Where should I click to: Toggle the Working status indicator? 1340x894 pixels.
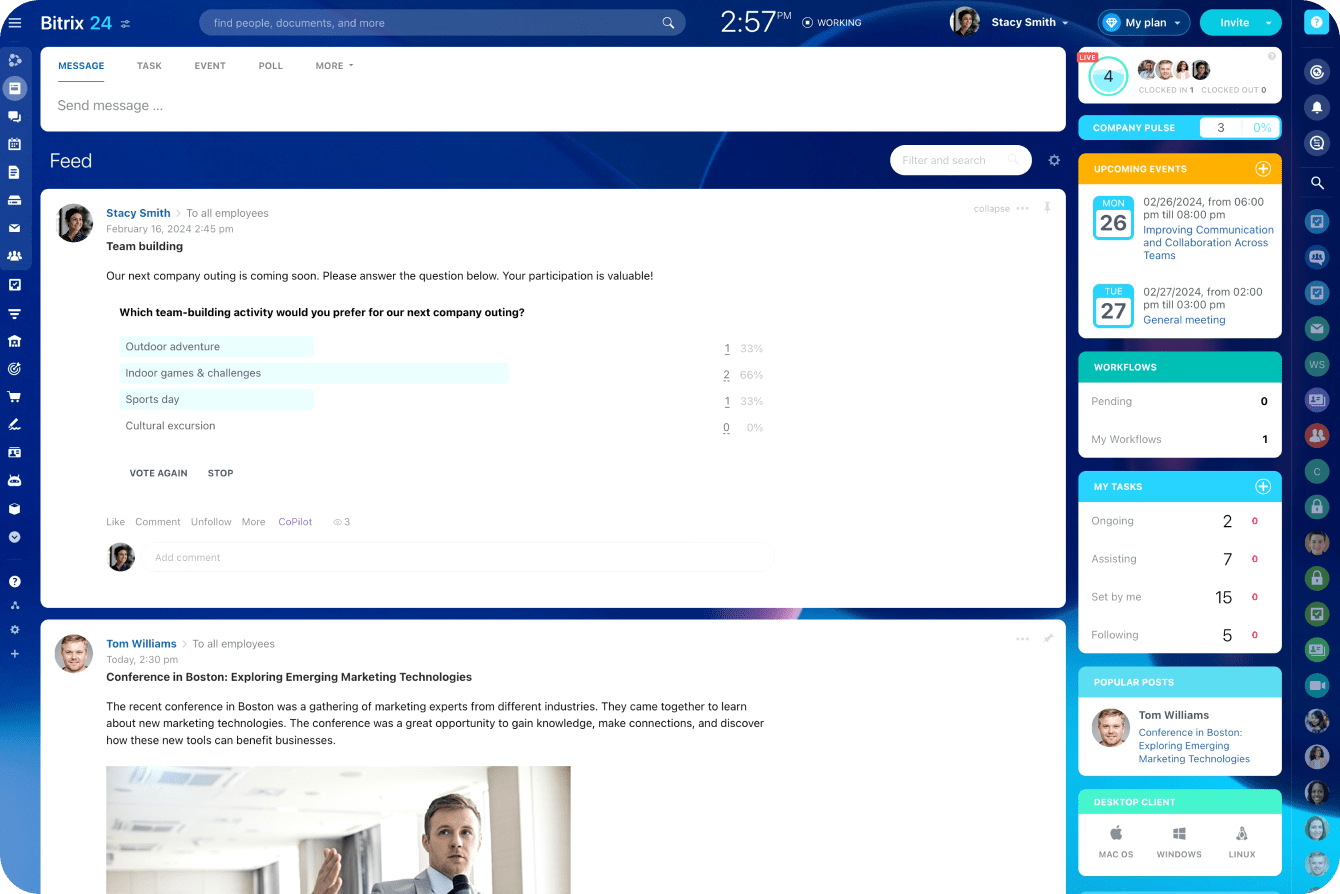click(832, 23)
